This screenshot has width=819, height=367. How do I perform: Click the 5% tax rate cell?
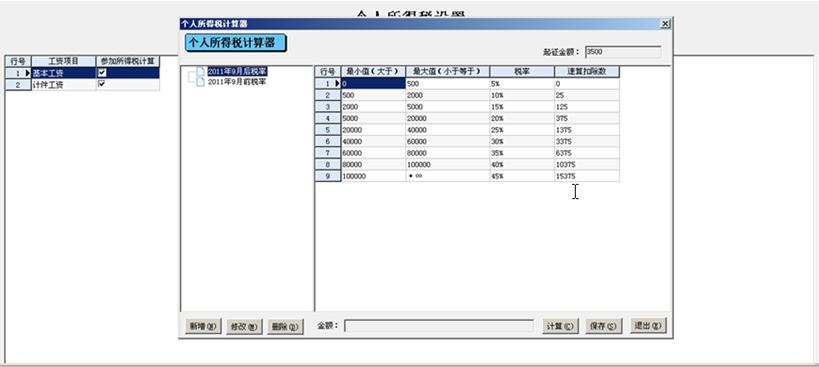click(x=522, y=84)
